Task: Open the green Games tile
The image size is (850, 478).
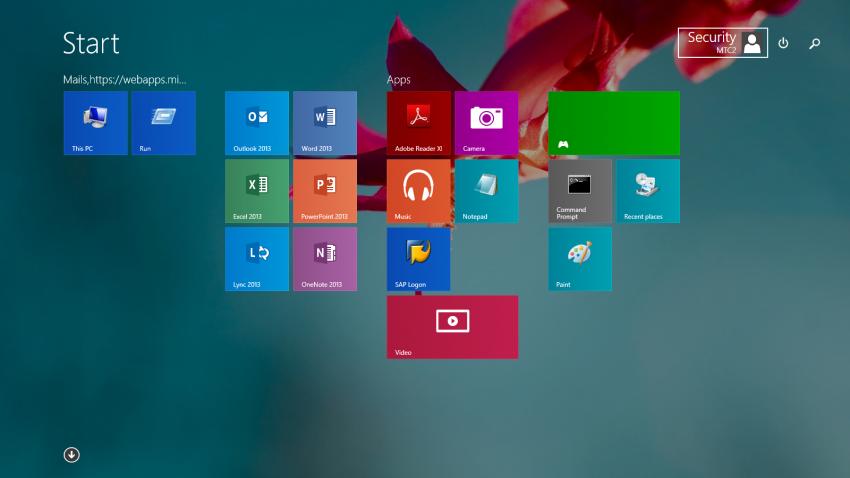Action: [613, 123]
